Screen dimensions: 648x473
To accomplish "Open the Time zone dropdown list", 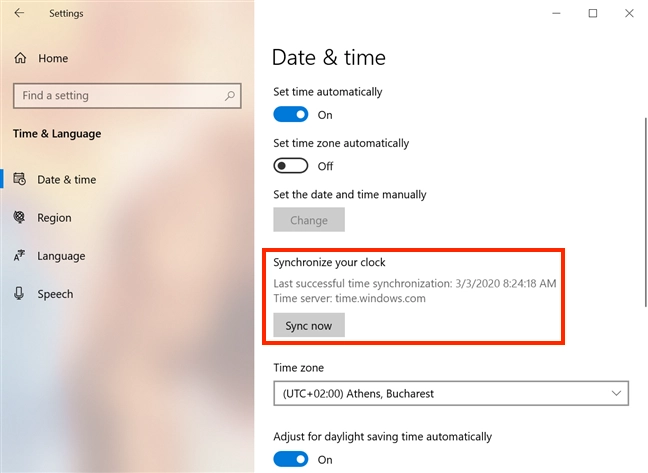I will coord(451,393).
